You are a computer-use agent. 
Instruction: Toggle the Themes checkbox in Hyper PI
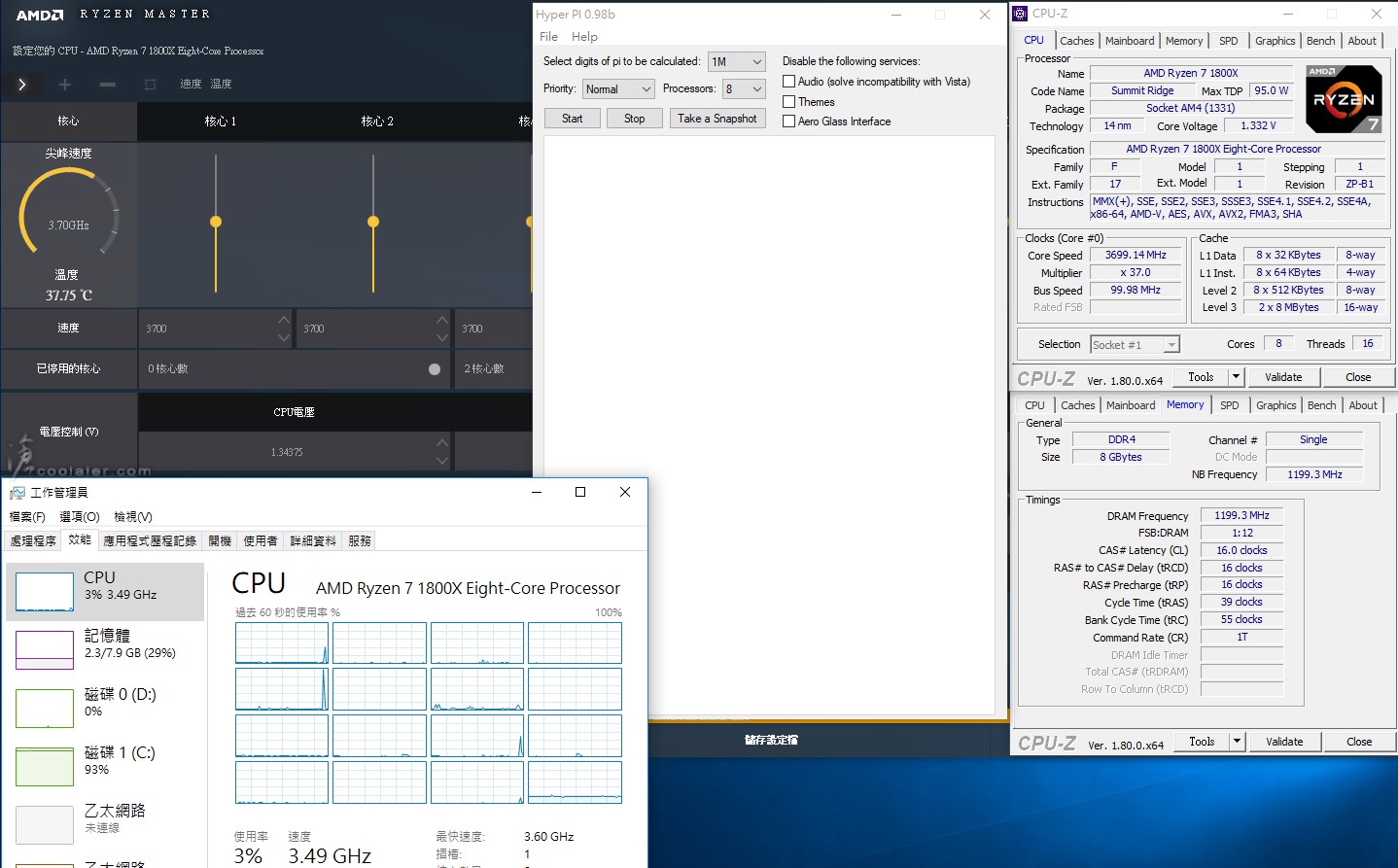point(789,101)
